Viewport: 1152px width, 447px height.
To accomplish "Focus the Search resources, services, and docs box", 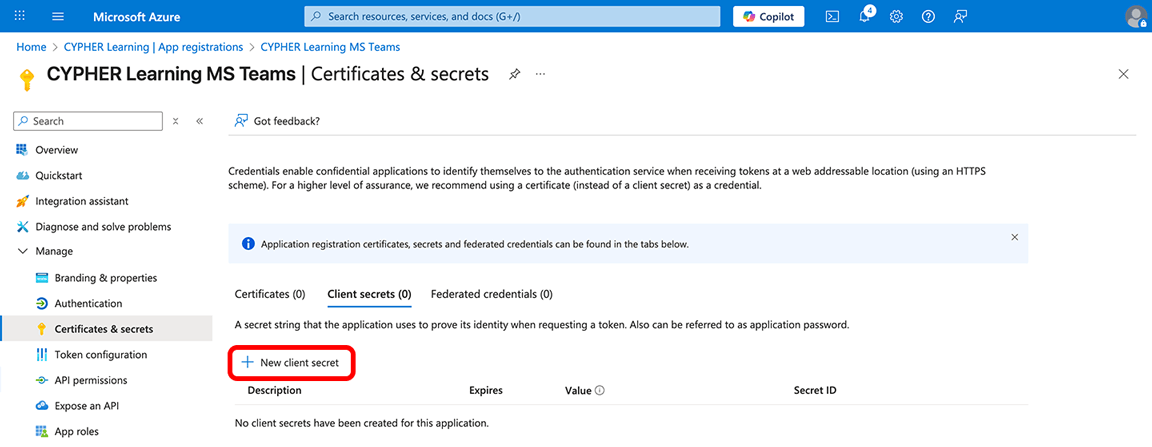I will 512,16.
